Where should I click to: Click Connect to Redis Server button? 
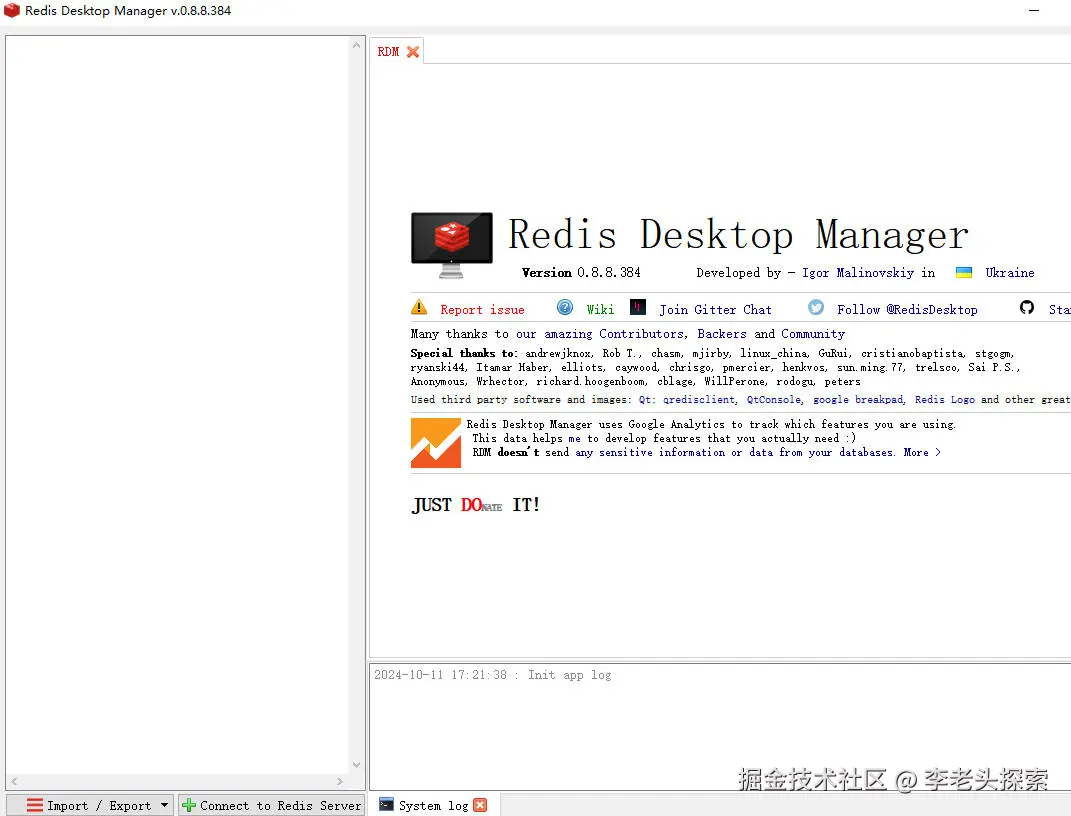pos(272,805)
